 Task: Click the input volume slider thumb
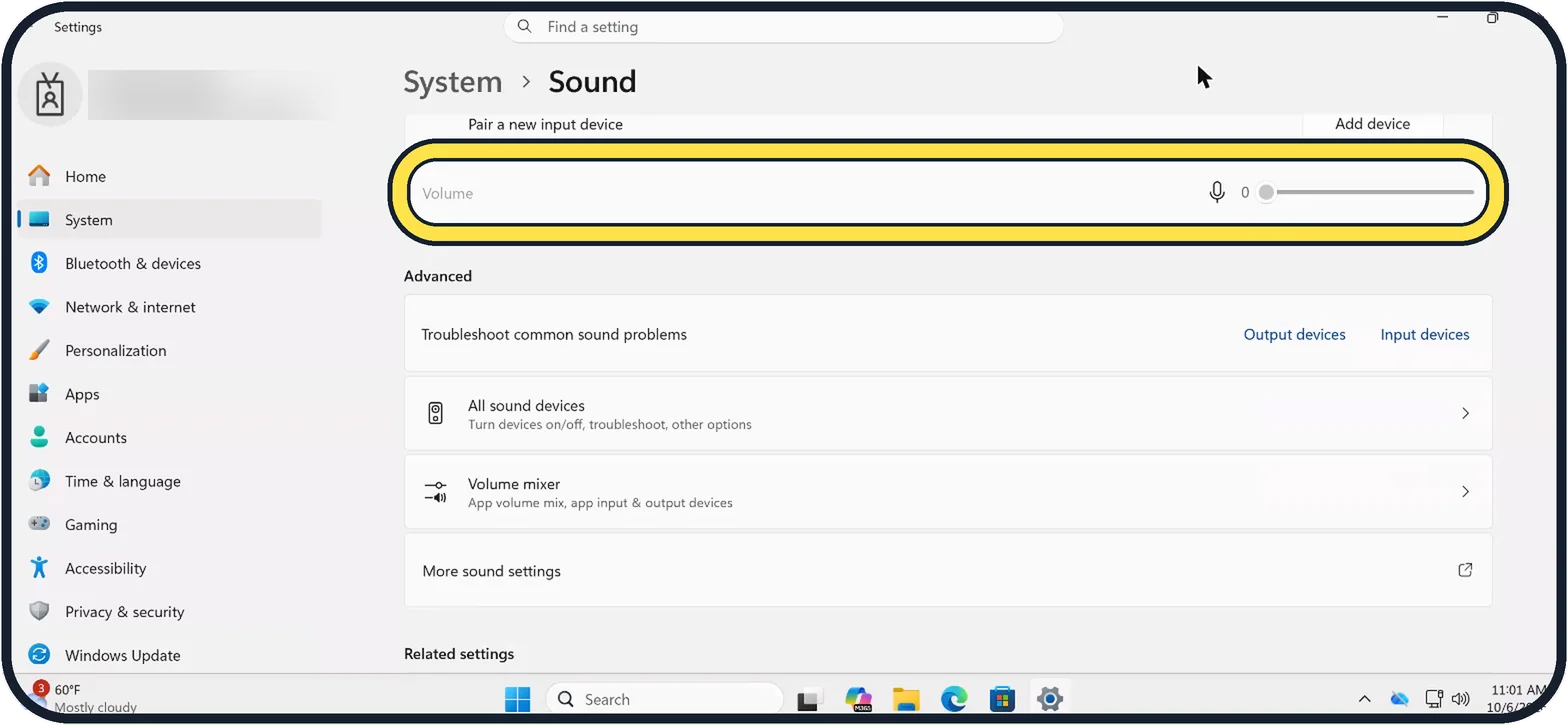click(x=1266, y=192)
